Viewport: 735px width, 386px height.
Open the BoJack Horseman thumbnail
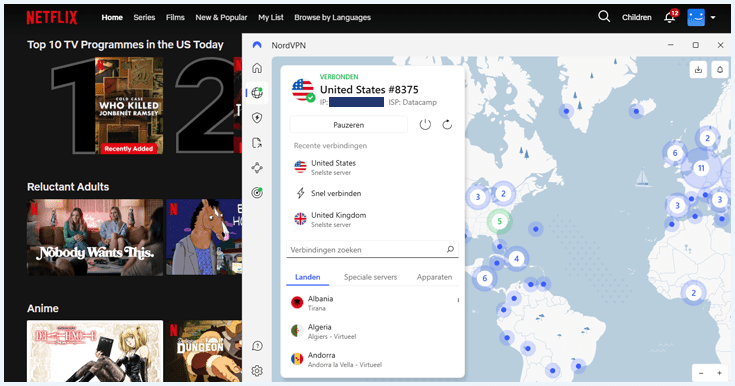pyautogui.click(x=204, y=237)
